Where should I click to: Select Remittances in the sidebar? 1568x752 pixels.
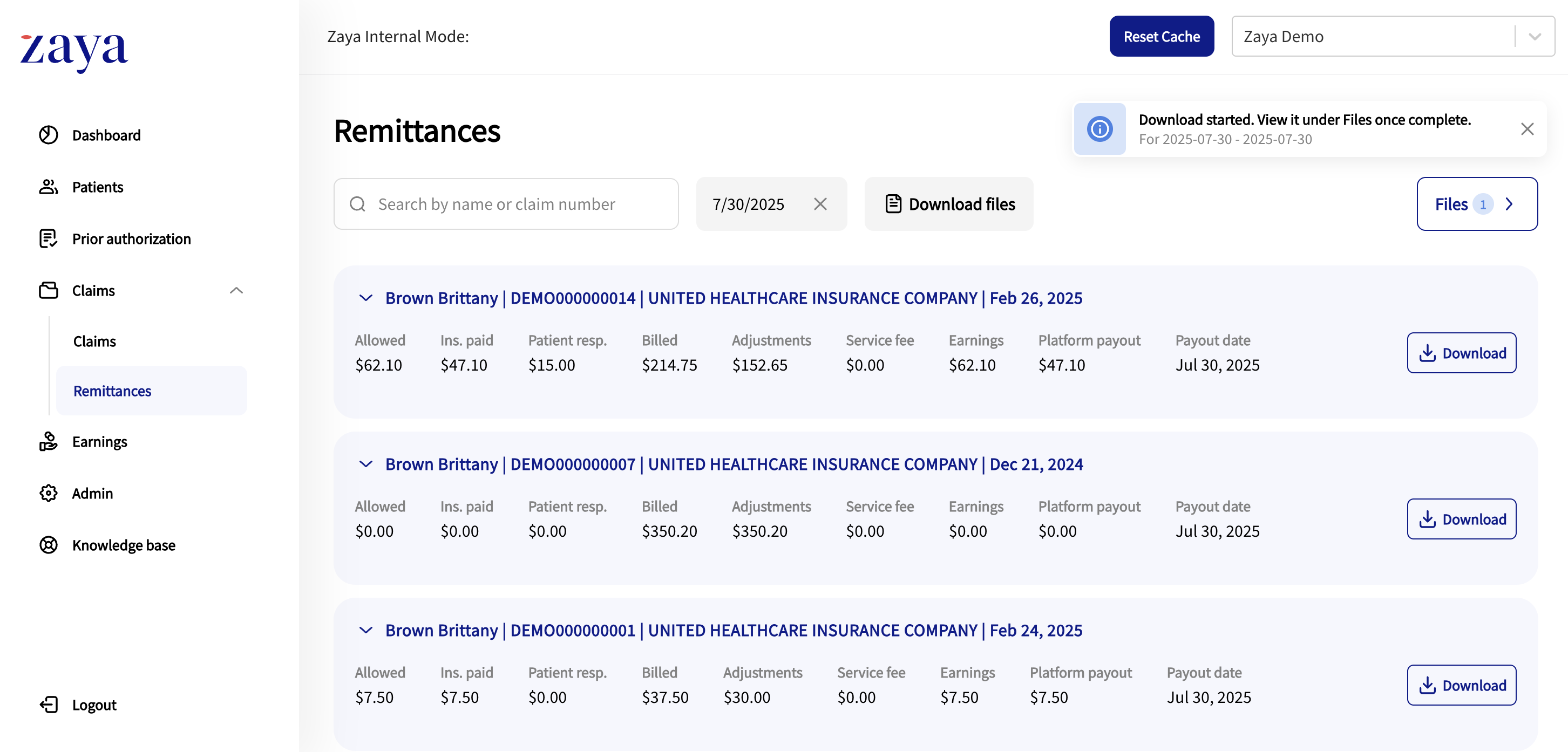[112, 391]
